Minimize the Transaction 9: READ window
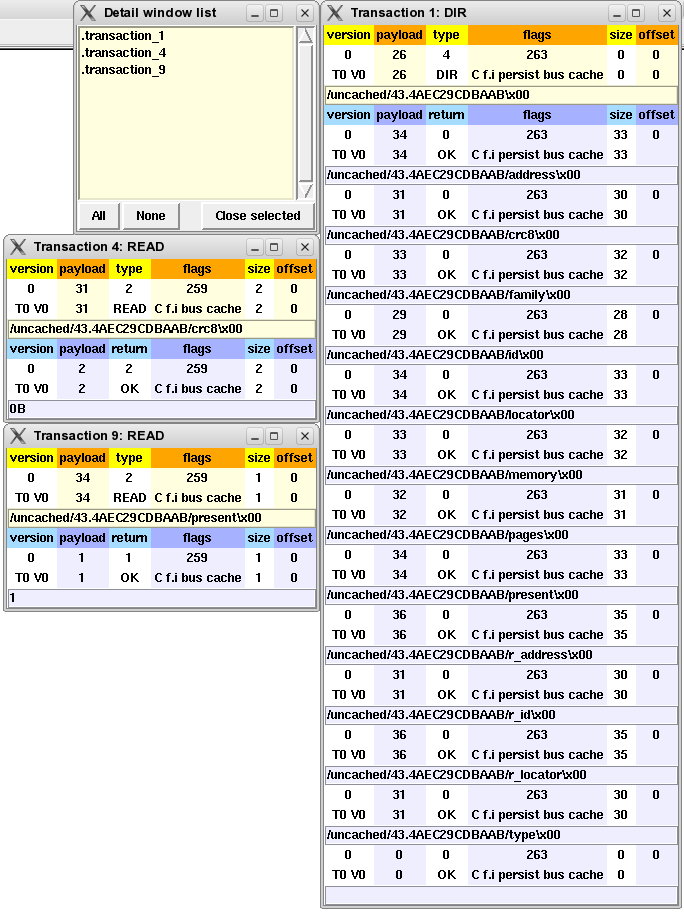Screen dimensions: 684x912 click(254, 436)
